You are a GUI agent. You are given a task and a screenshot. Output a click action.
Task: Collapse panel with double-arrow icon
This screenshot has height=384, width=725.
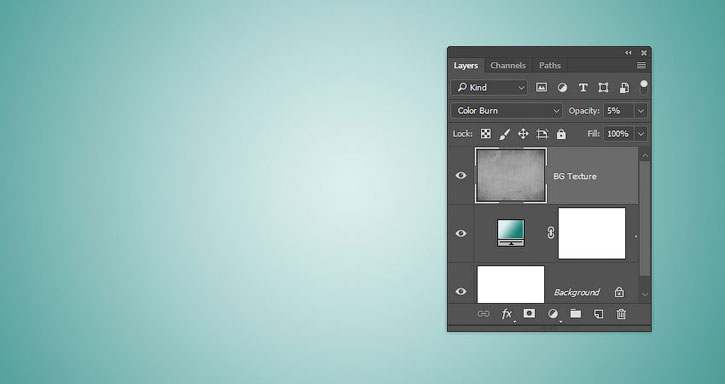[628, 53]
